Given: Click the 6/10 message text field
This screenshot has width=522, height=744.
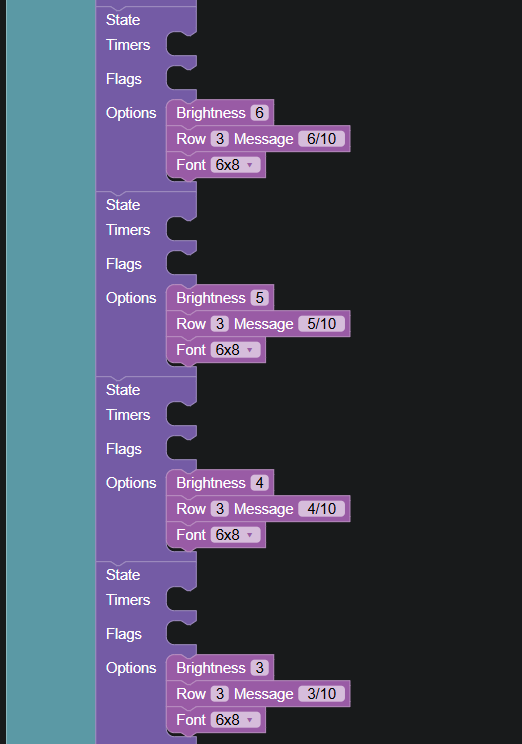Looking at the screenshot, I should coord(322,139).
